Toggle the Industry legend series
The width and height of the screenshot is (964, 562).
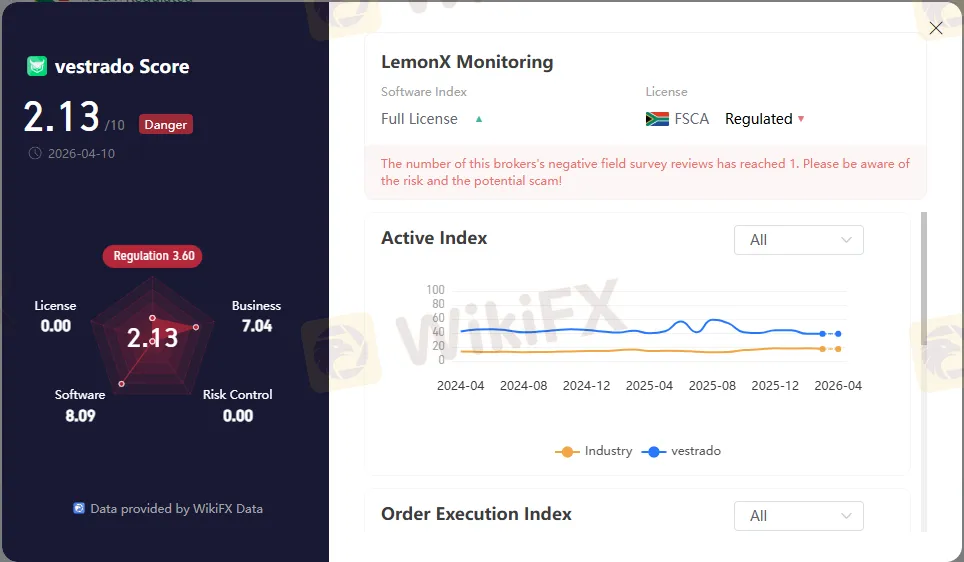(594, 451)
